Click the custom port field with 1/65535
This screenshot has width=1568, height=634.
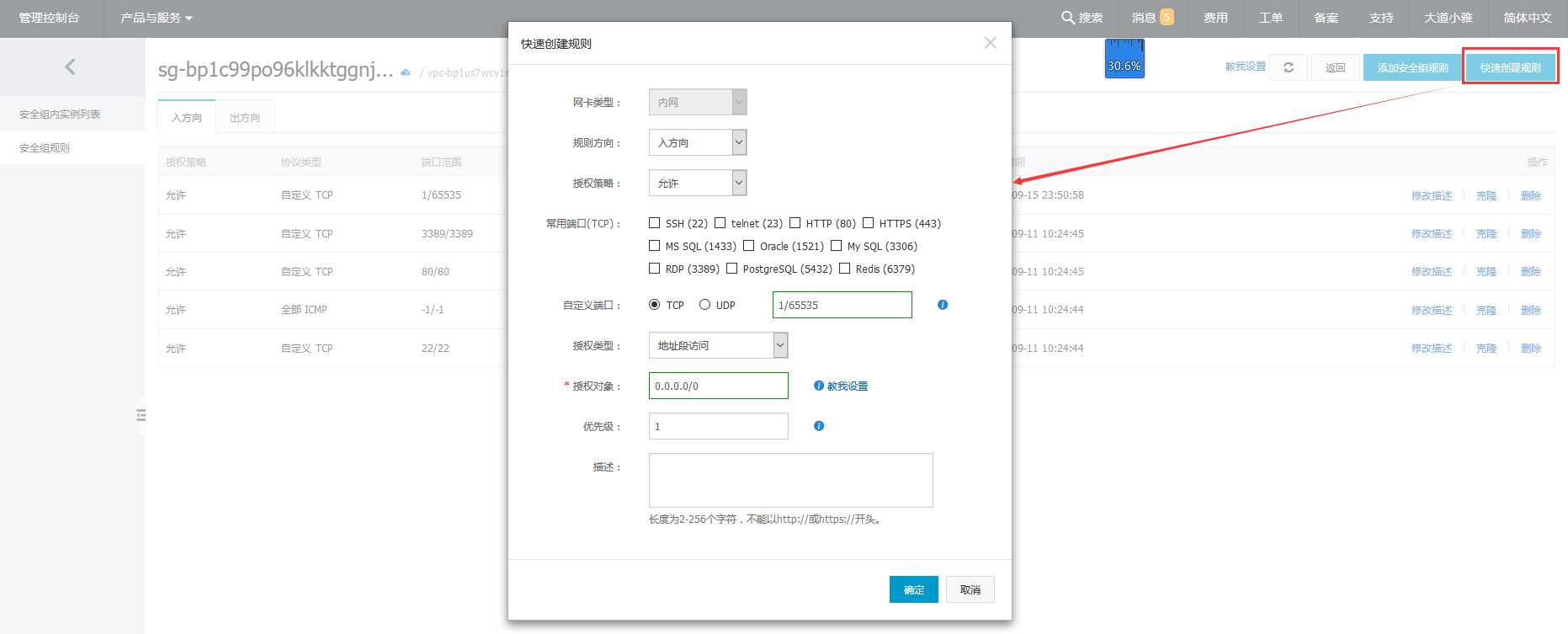point(842,305)
